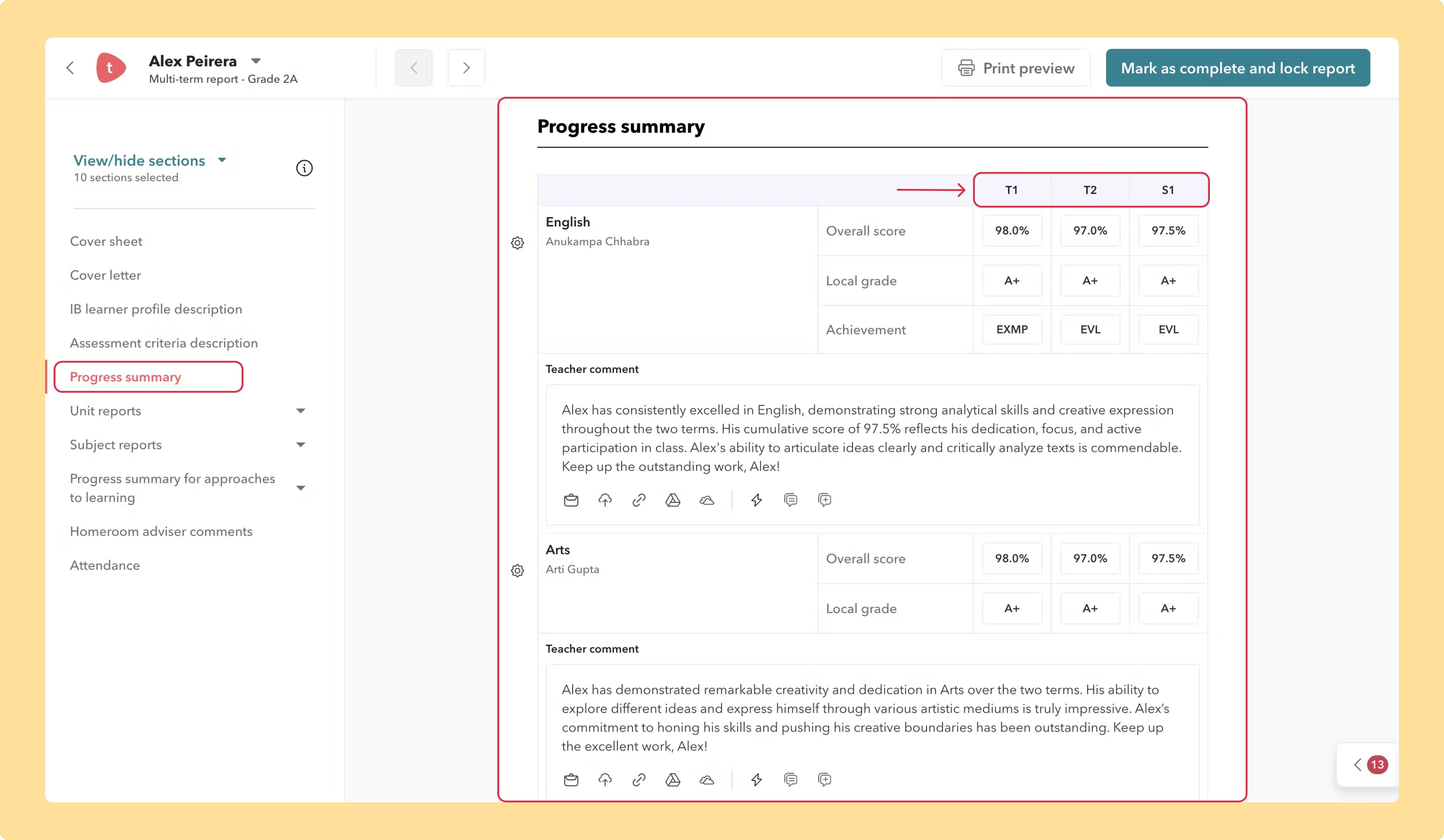Click upload icon in English comment toolbar
This screenshot has width=1444, height=840.
click(x=605, y=500)
